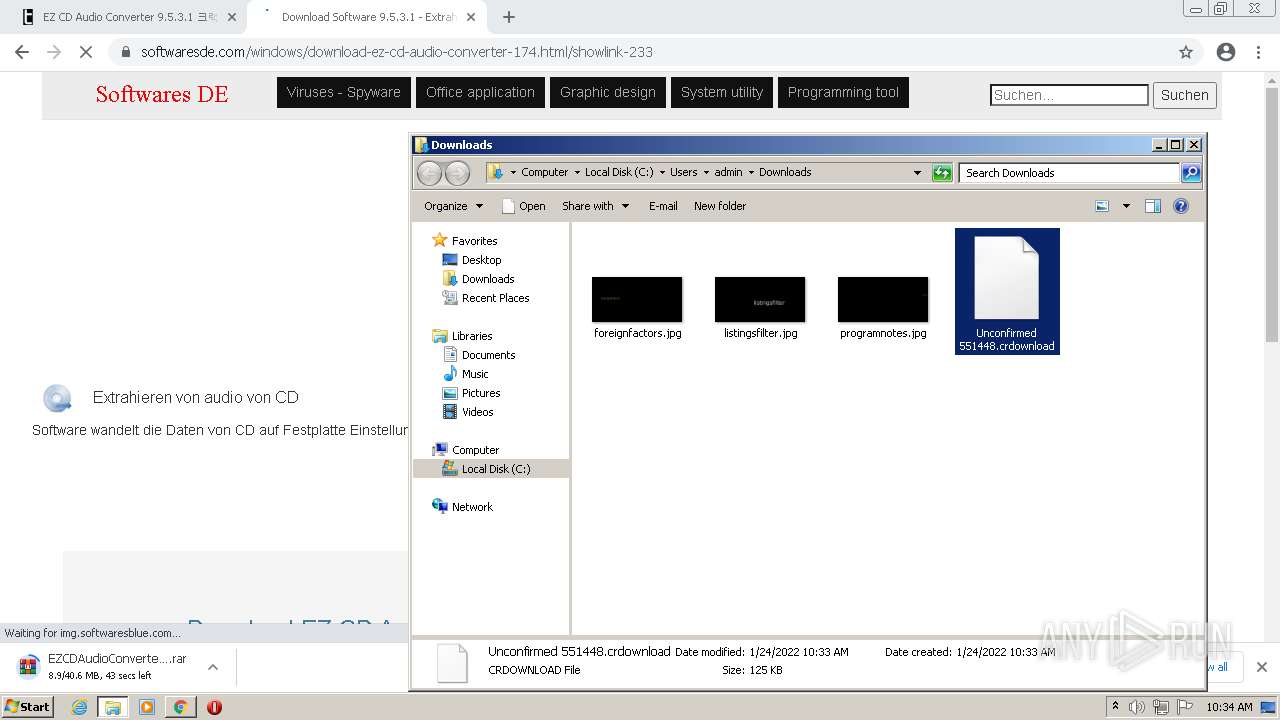The image size is (1280, 720).
Task: Open Documents library in navigation pane
Action: [x=488, y=355]
